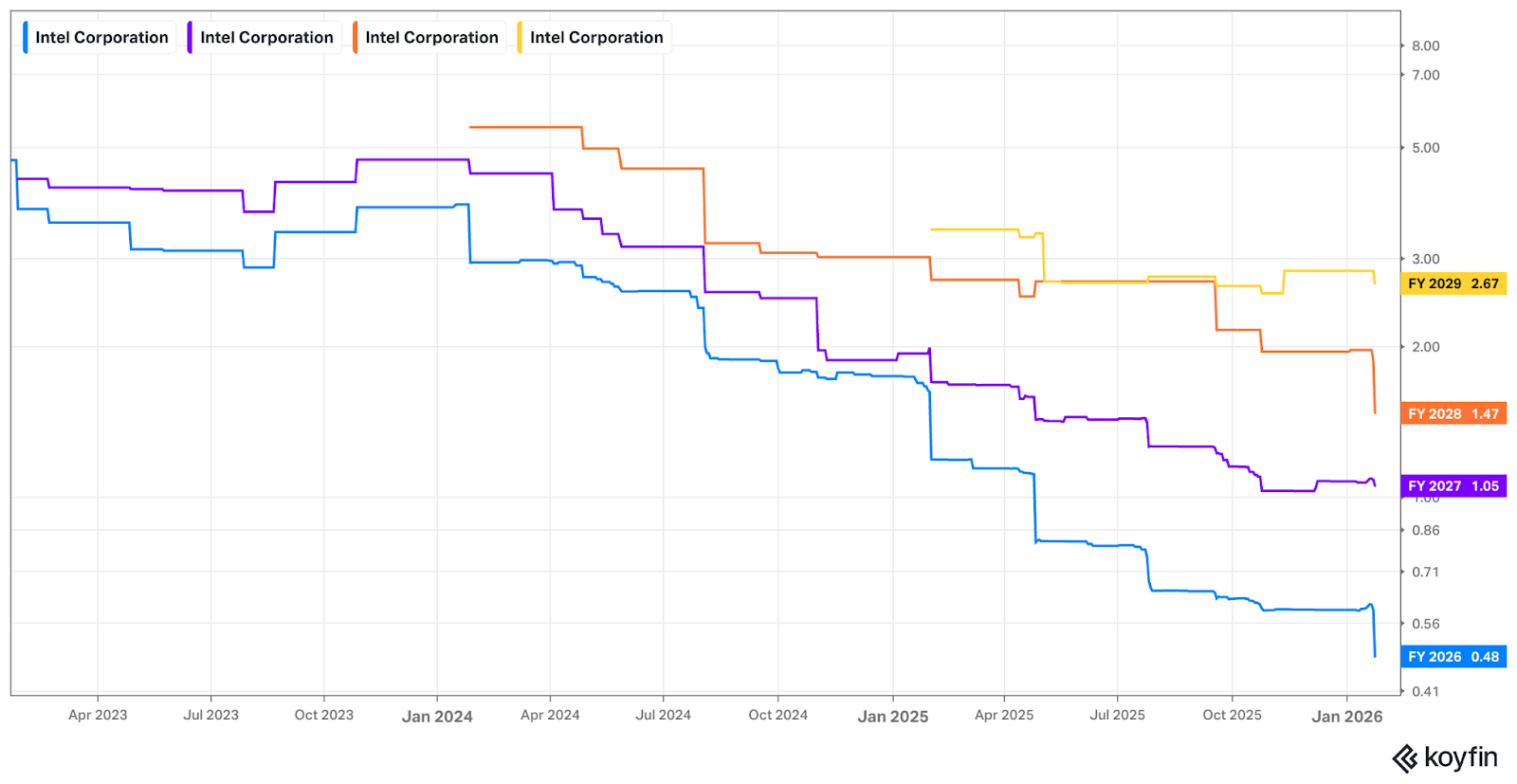This screenshot has height=784, width=1517.
Task: Click the Apr 2023 x-axis tick label
Action: 98,716
